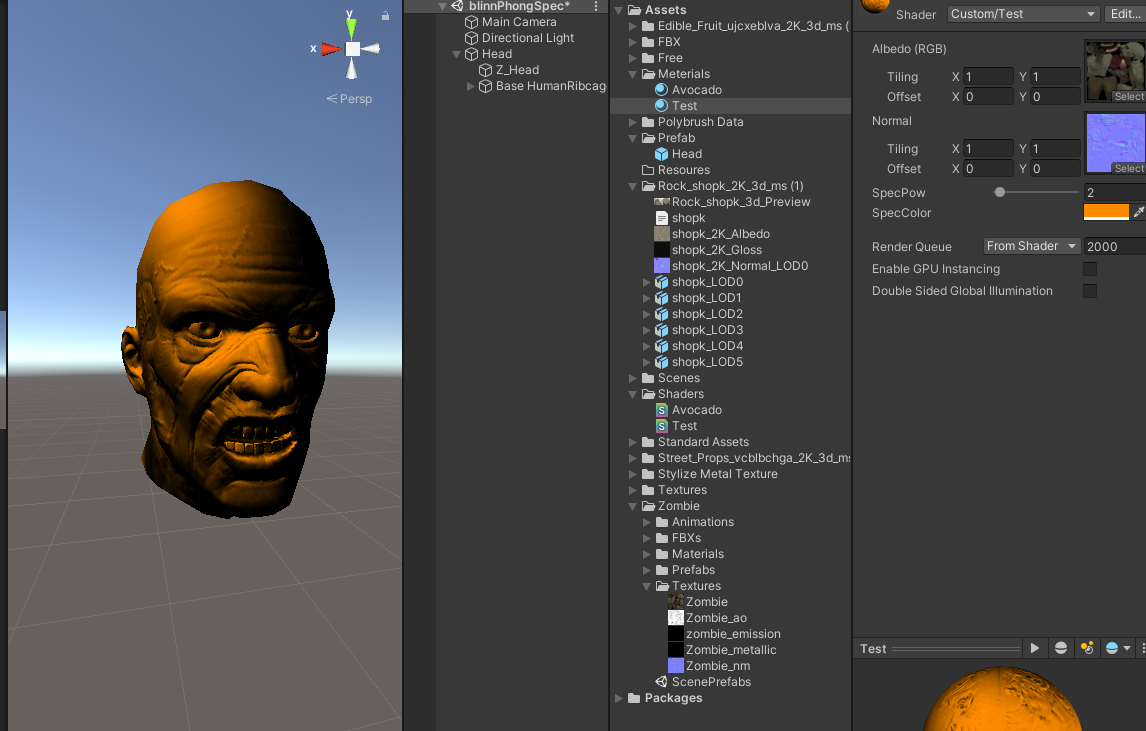Toggle Persp projection mode label
The width and height of the screenshot is (1146, 731).
[x=349, y=99]
